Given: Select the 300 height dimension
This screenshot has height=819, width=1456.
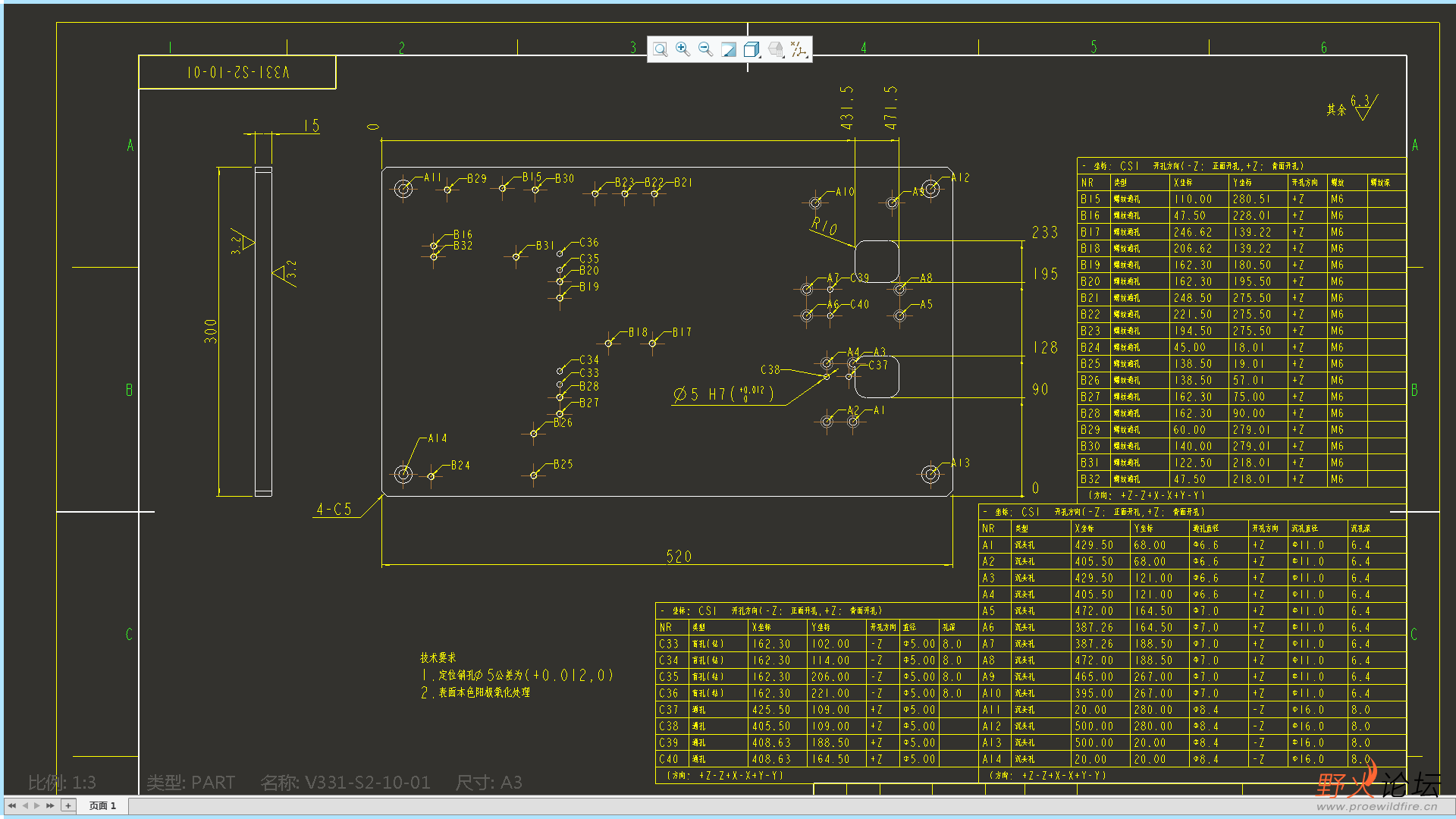Looking at the screenshot, I should click(211, 331).
